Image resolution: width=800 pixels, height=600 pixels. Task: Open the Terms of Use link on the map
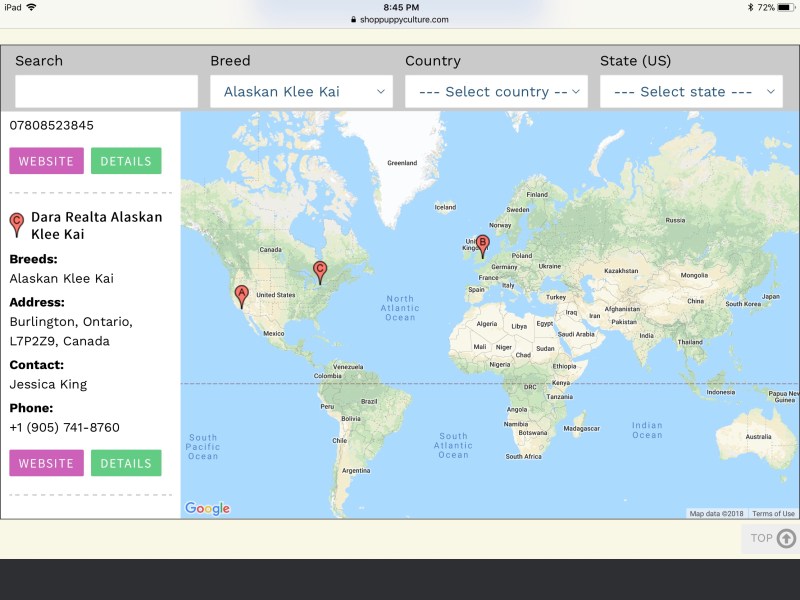coord(773,513)
